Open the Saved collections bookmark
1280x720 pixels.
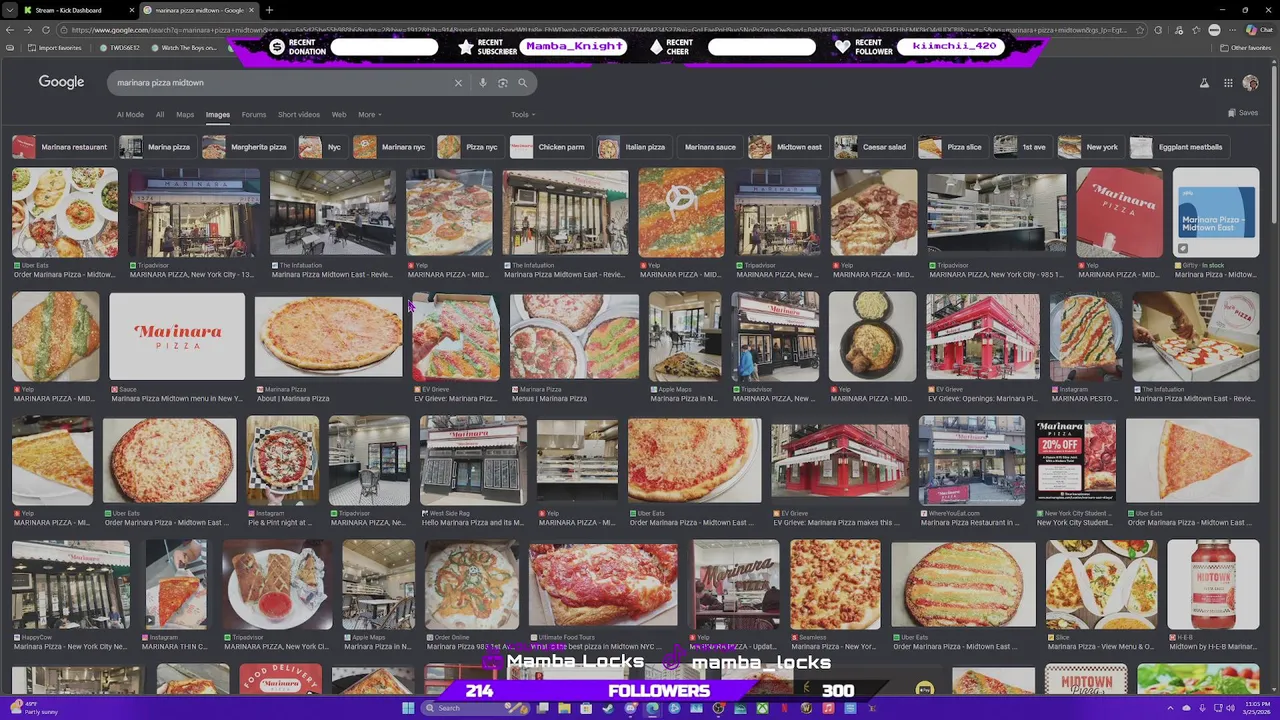pyautogui.click(x=1242, y=113)
